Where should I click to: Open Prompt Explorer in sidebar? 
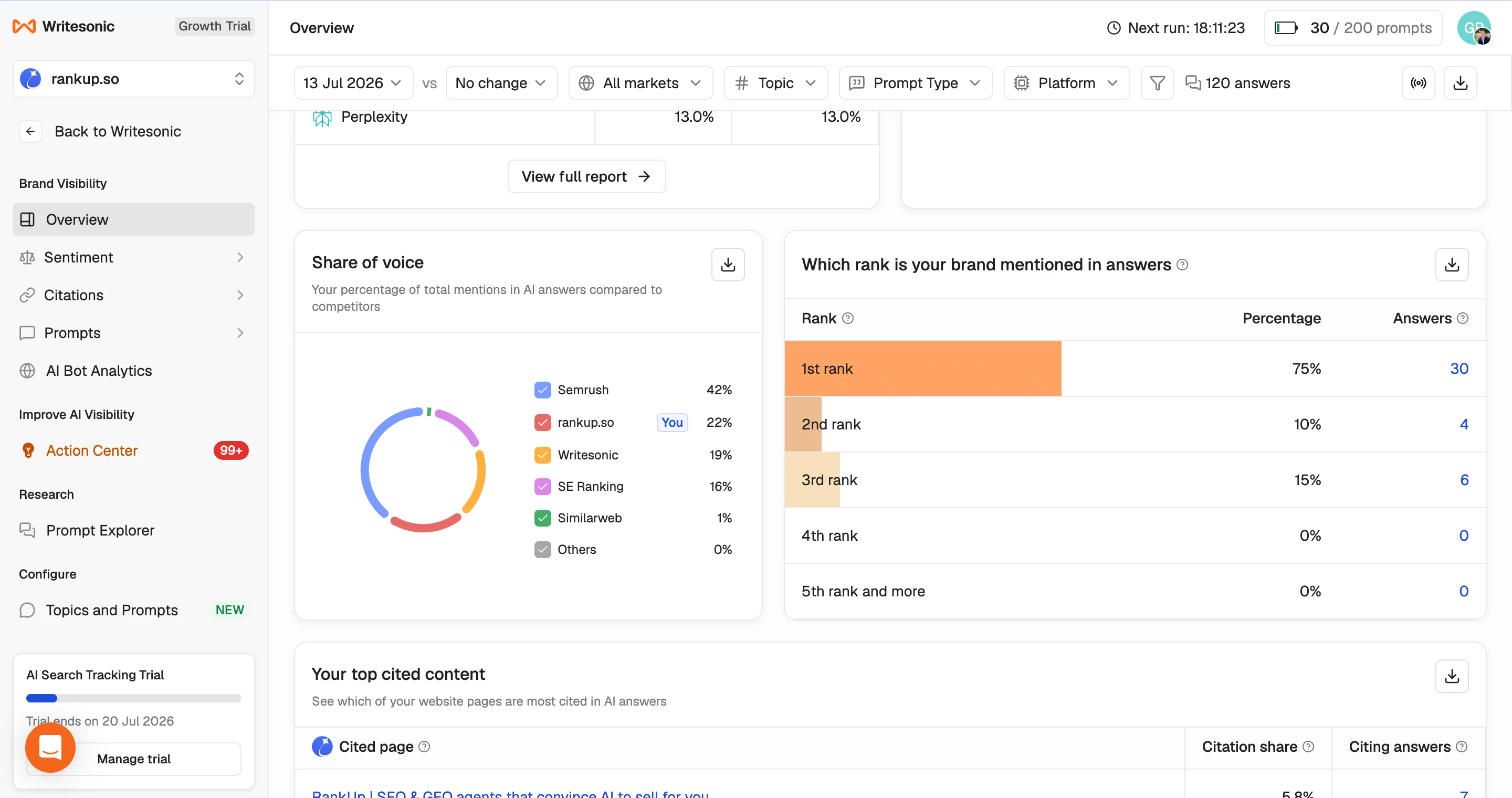click(x=134, y=530)
